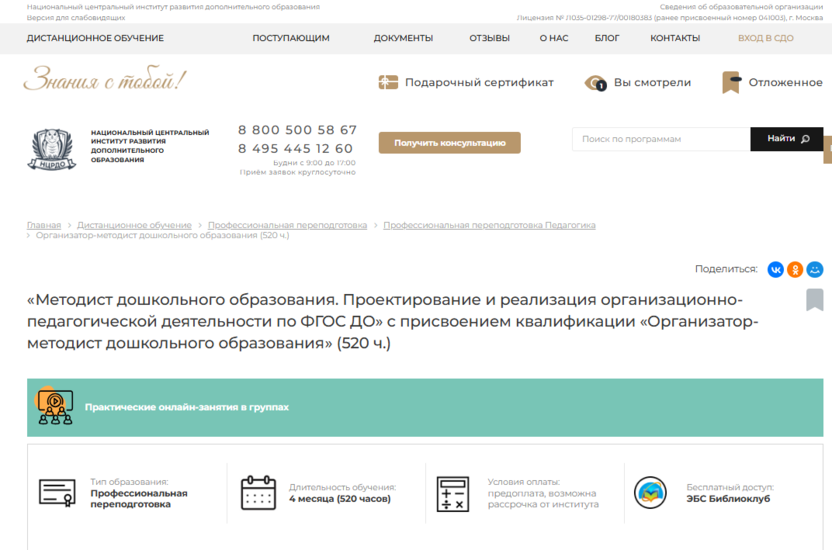Go to the БЛОГ section
Screen dimensions: 832x550
[x=607, y=38]
